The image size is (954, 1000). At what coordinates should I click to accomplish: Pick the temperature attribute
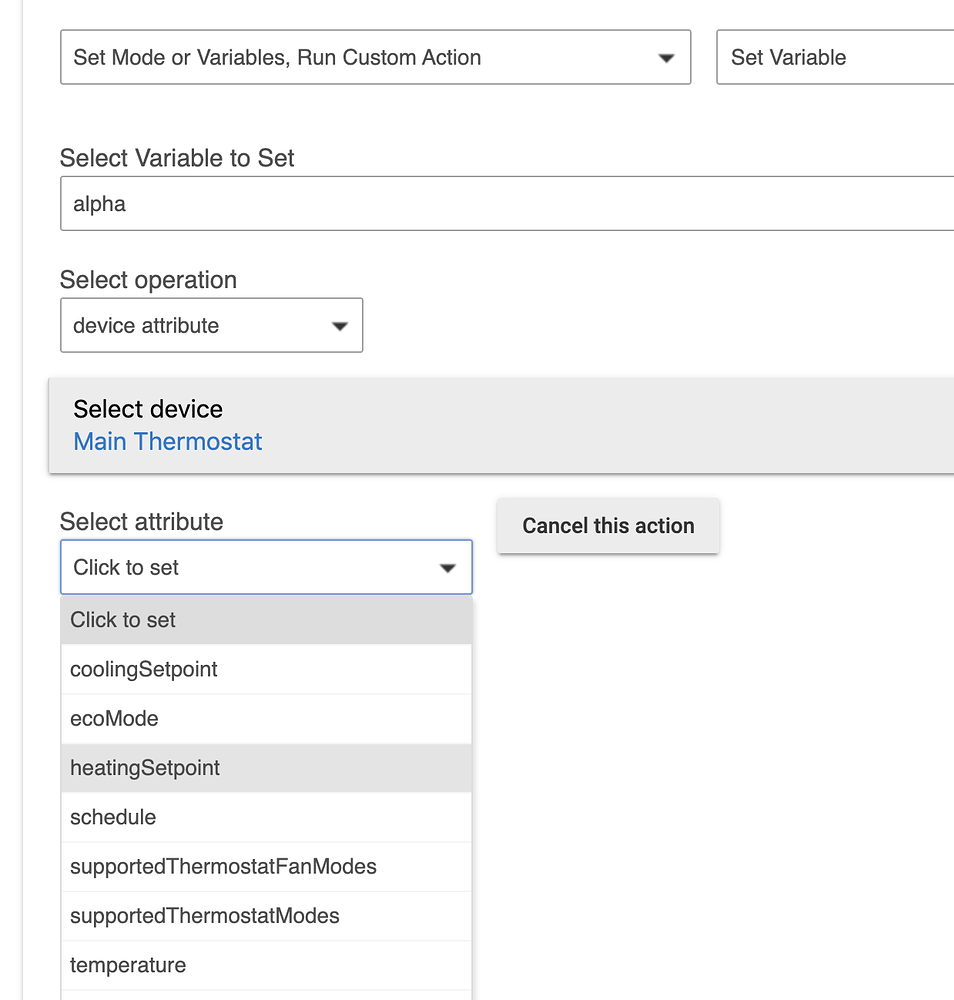[x=267, y=965]
